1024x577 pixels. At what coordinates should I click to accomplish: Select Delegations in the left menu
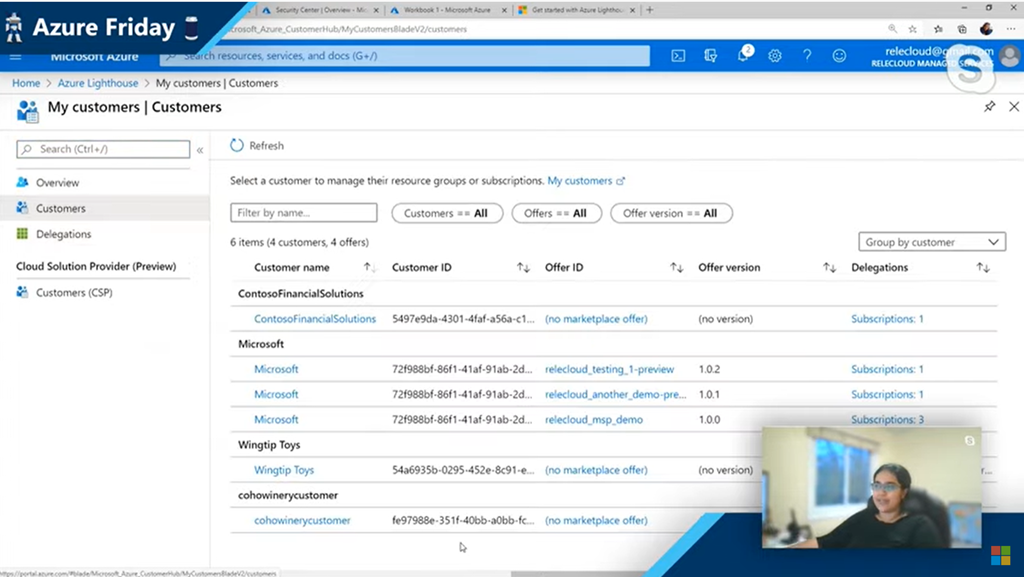coord(63,234)
